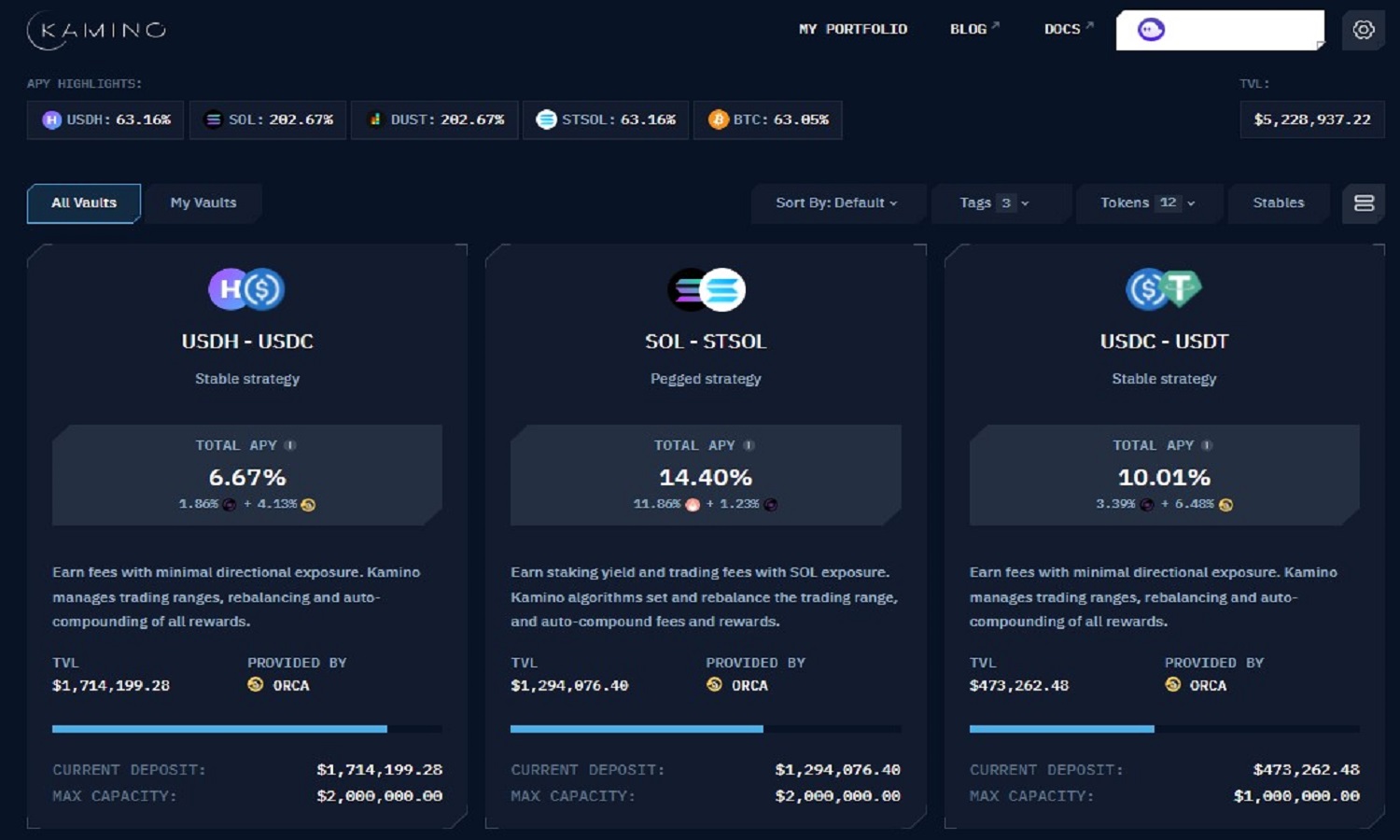Image resolution: width=1400 pixels, height=840 pixels.
Task: Click the BTC: 63.05% highlight chip
Action: pos(768,119)
